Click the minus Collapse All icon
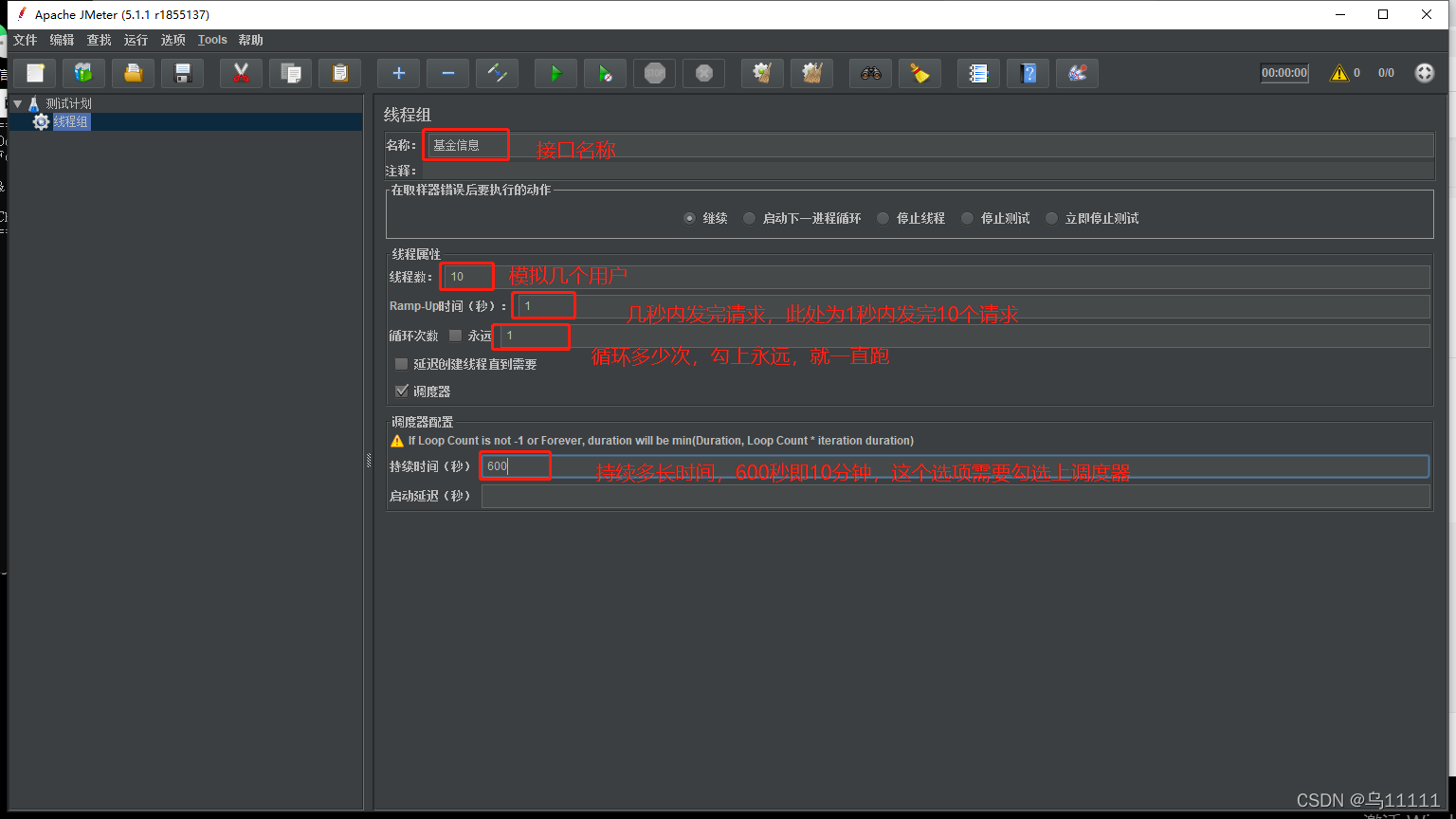 tap(448, 73)
